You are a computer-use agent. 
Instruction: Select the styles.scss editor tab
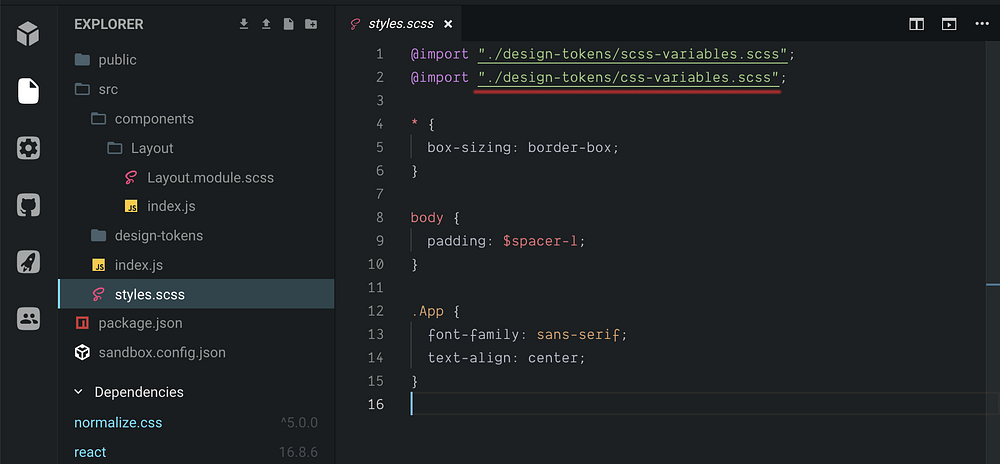pos(401,24)
